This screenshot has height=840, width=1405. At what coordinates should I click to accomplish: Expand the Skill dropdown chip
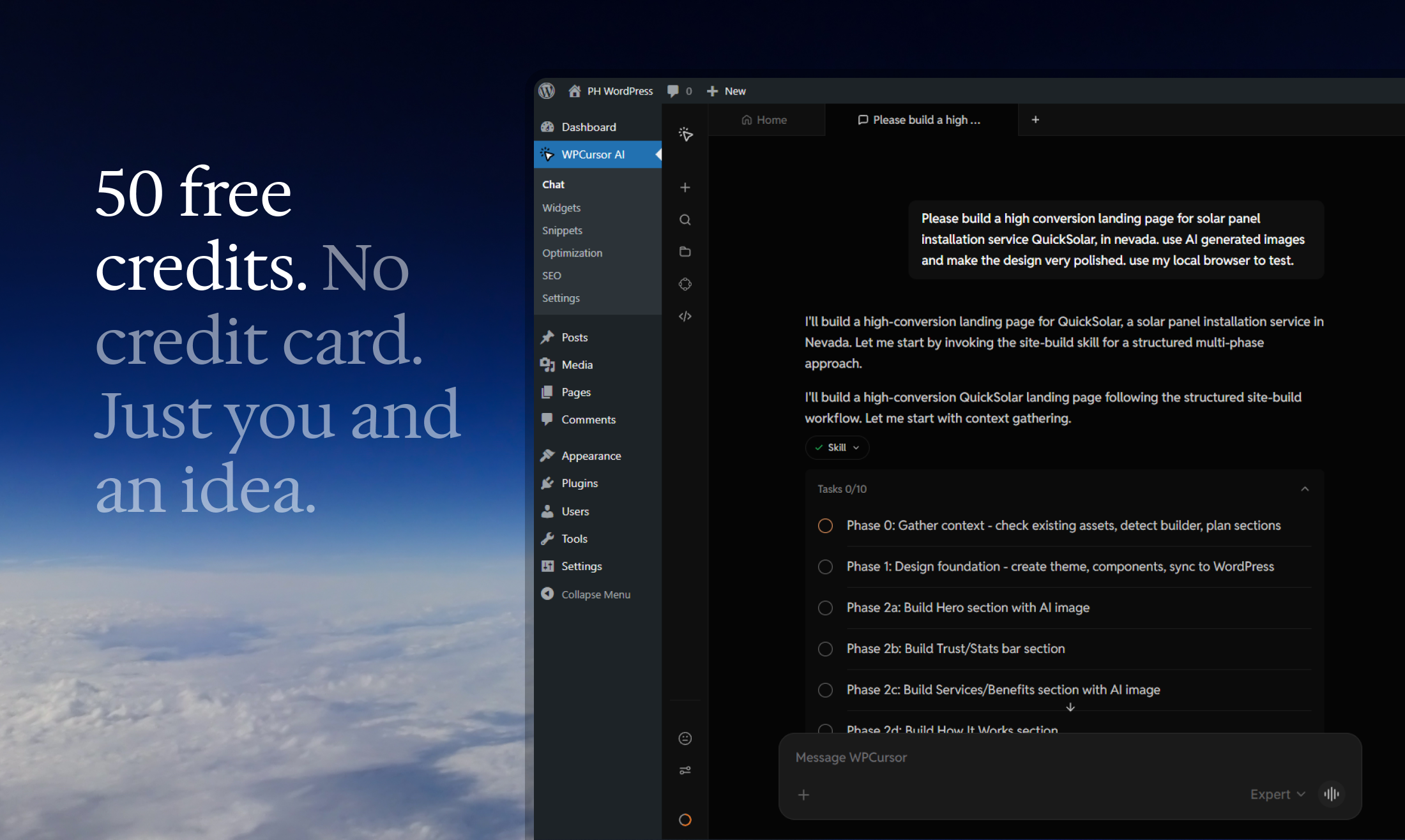(837, 447)
